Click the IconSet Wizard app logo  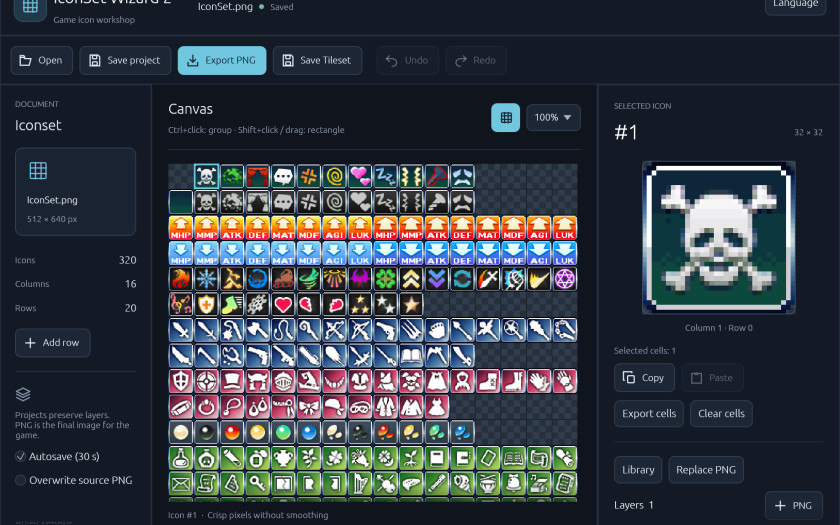pyautogui.click(x=30, y=6)
